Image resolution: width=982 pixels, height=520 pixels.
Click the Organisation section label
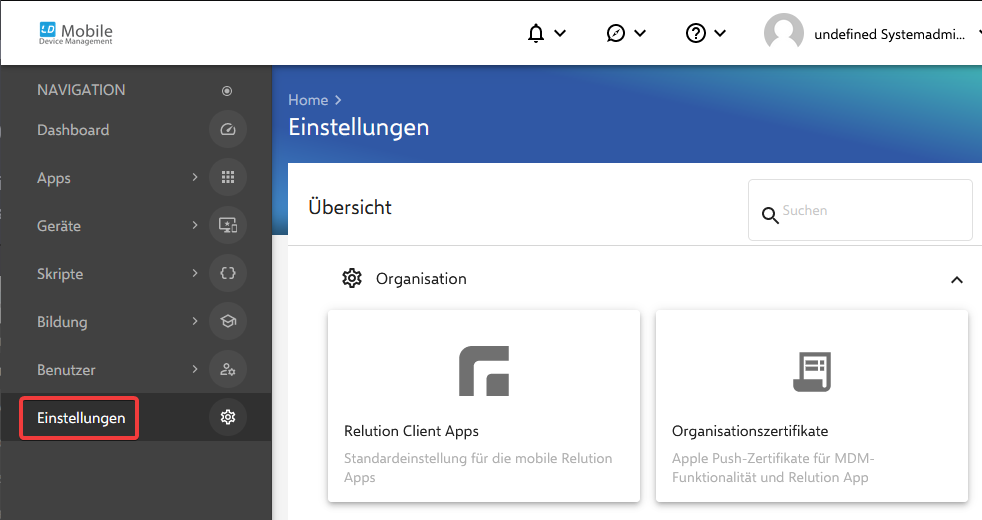tap(421, 279)
